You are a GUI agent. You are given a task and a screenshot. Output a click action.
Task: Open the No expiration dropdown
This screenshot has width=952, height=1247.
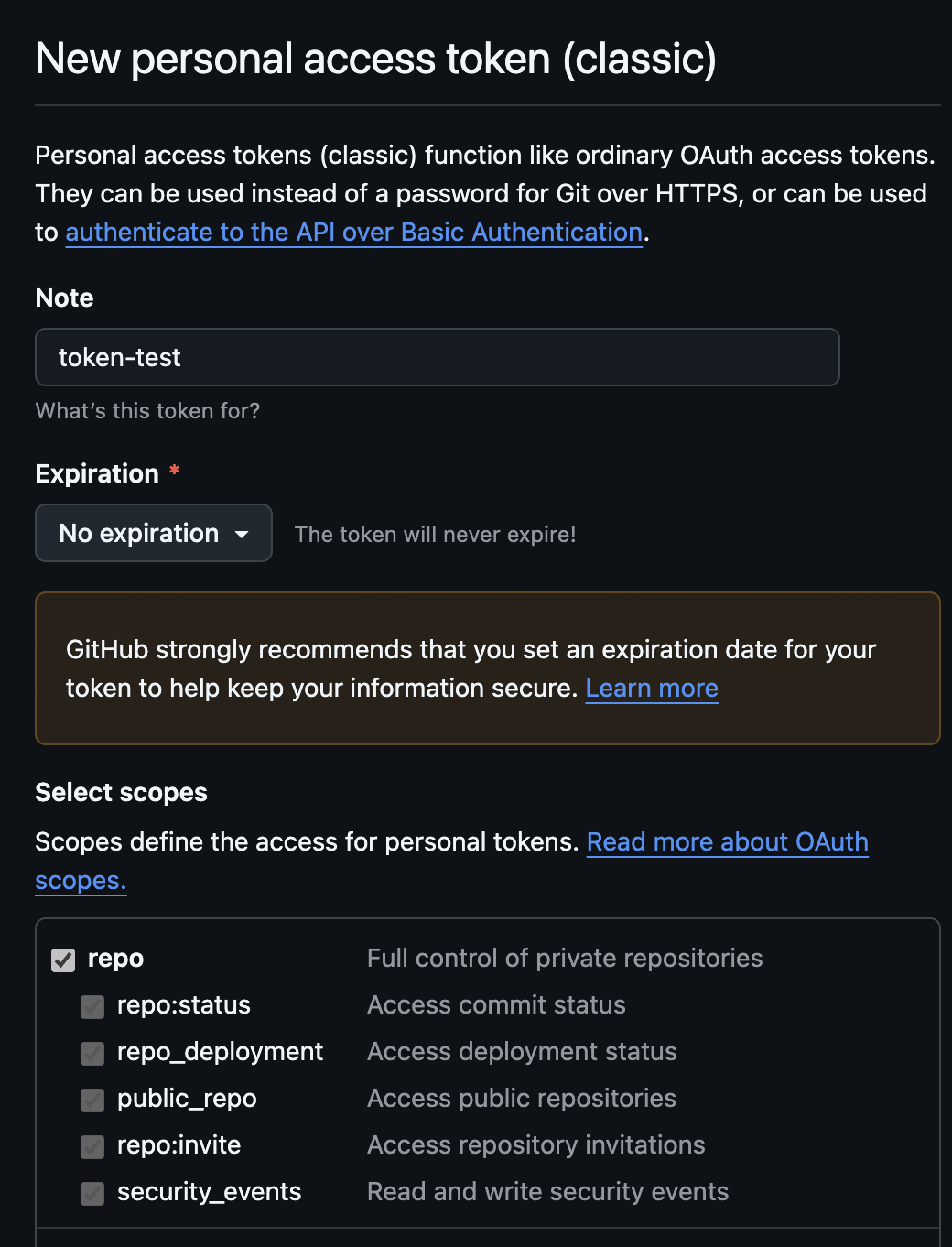(x=139, y=533)
